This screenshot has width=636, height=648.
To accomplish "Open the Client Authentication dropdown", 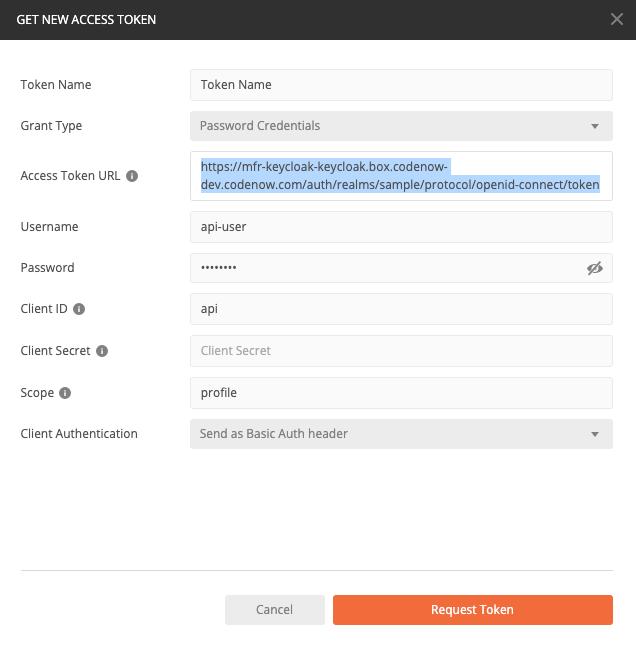I will pos(401,434).
